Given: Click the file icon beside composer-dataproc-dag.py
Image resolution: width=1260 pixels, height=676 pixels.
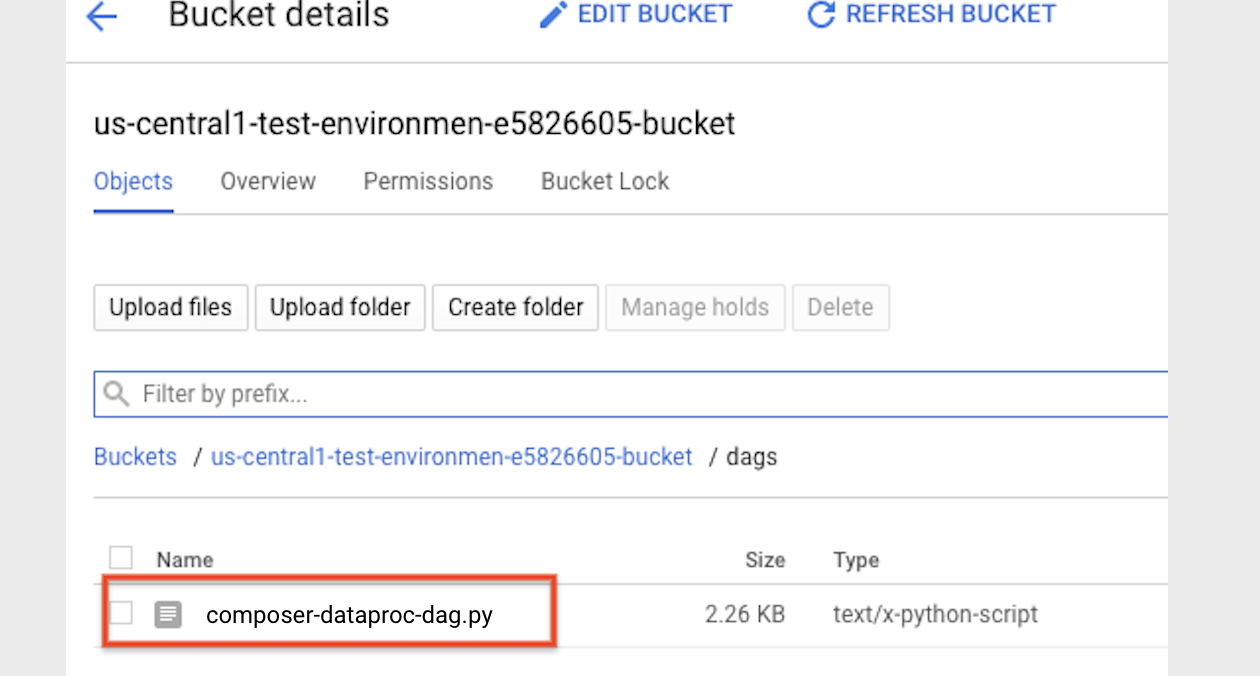Looking at the screenshot, I should point(168,614).
